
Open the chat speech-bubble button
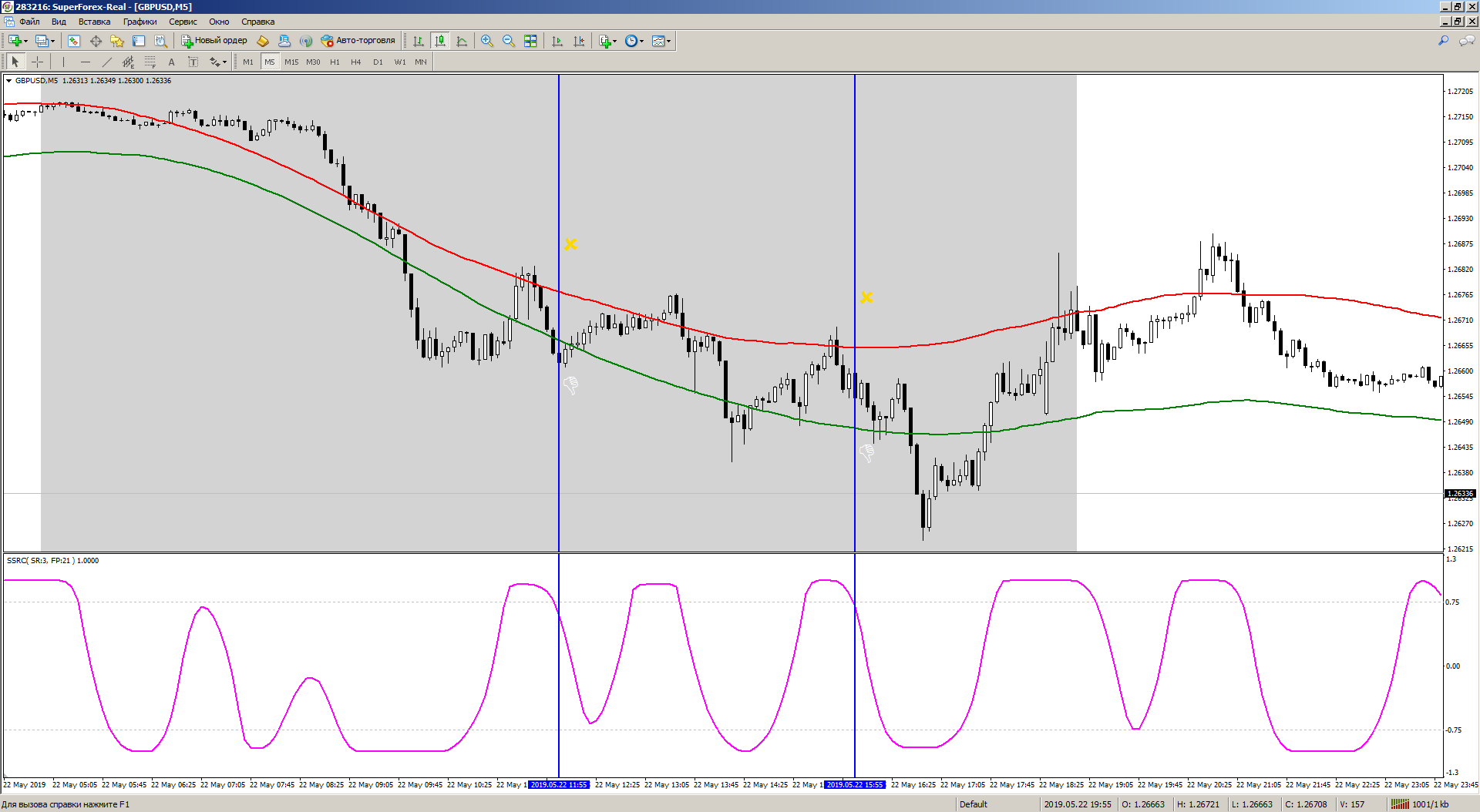[1466, 41]
